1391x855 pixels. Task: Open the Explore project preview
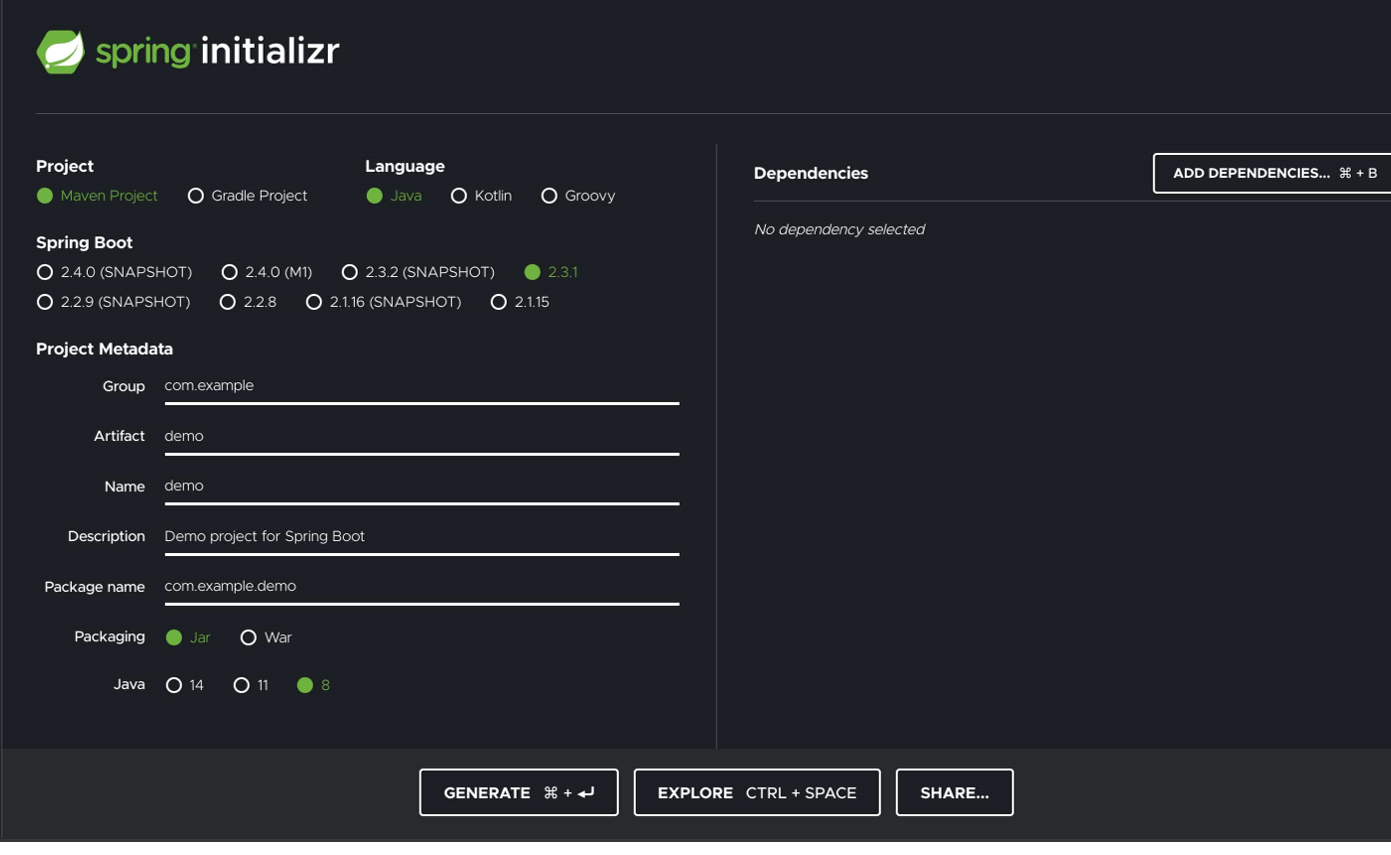tap(756, 792)
